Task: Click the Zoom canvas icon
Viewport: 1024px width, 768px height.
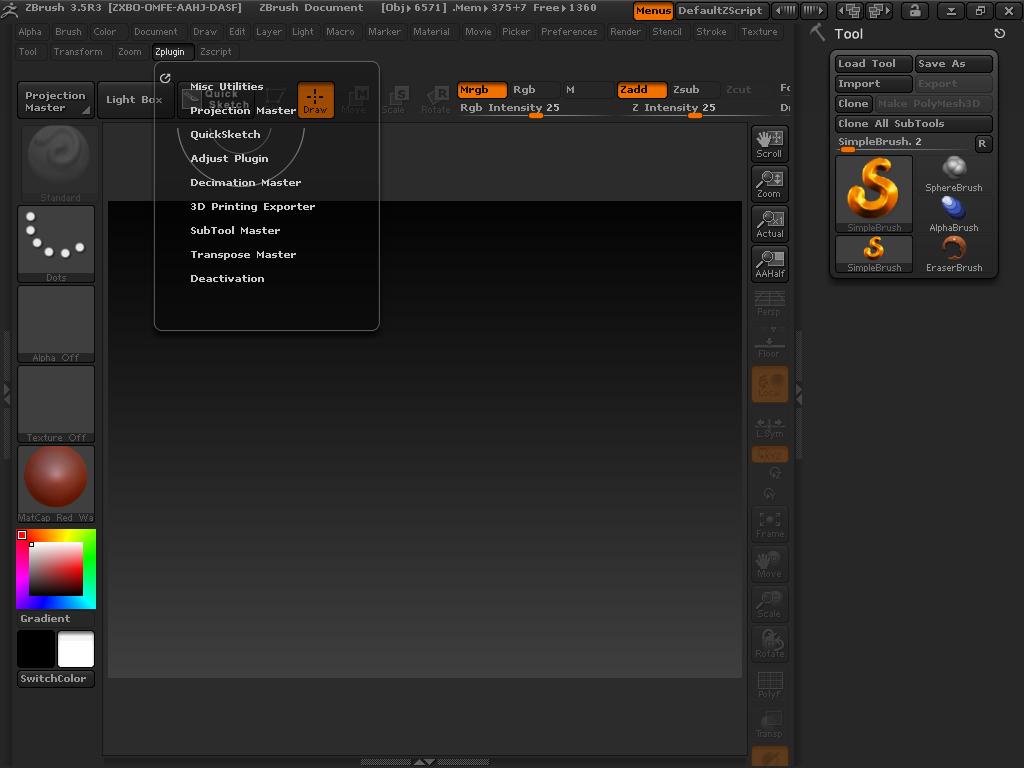Action: click(769, 184)
